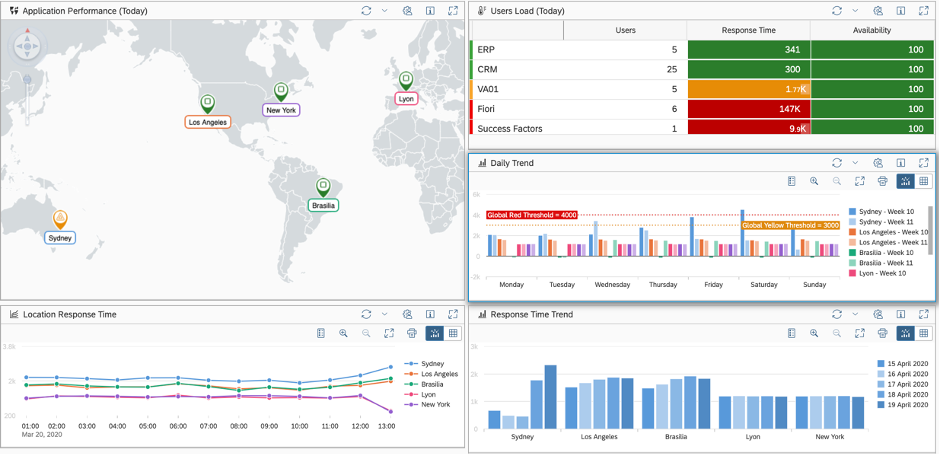Print the Daily Trend chart
939x454 pixels.
point(882,181)
